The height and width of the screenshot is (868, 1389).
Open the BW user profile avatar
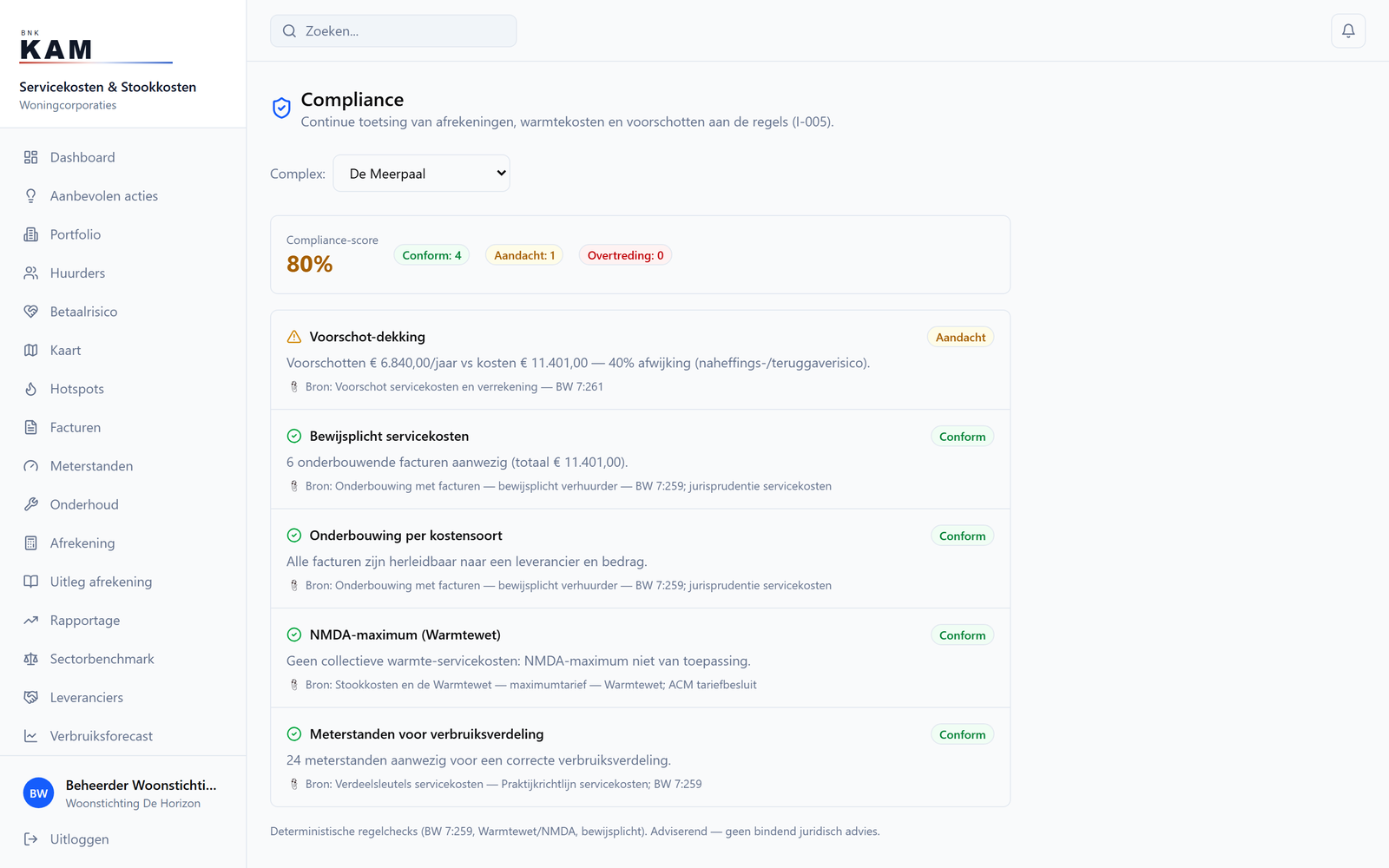click(38, 793)
